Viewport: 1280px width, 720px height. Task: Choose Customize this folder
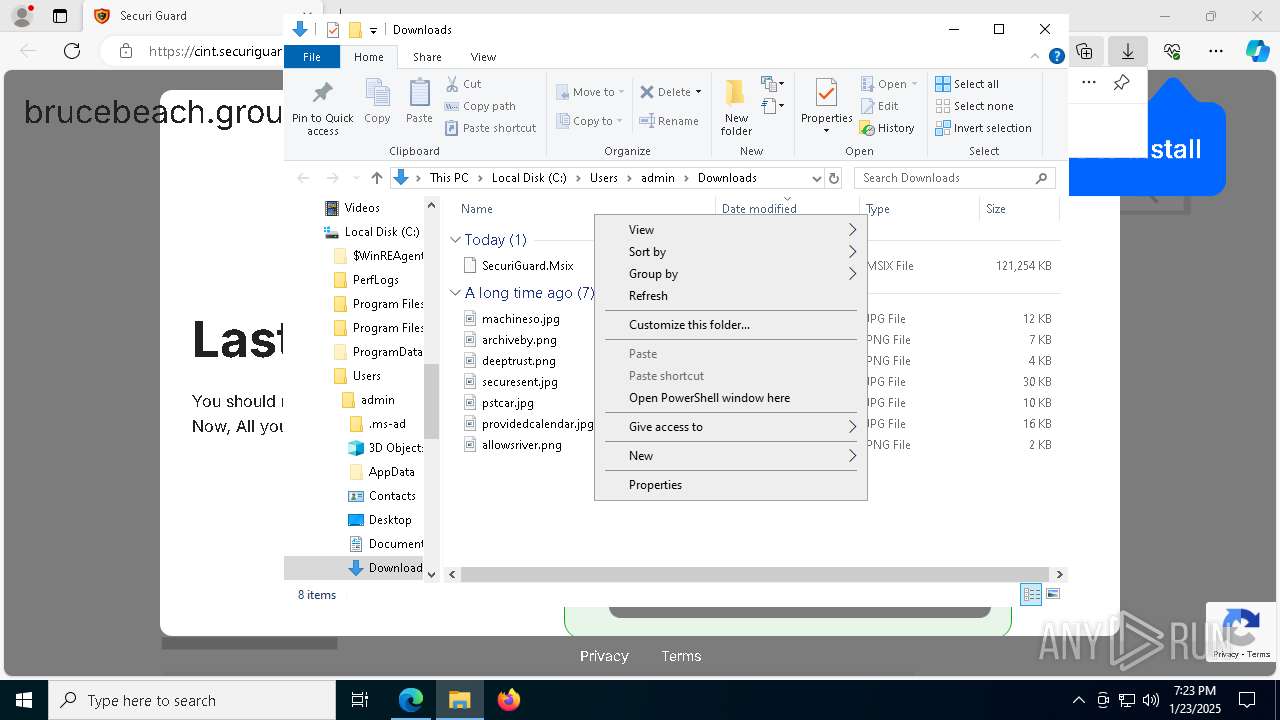pyautogui.click(x=731, y=325)
